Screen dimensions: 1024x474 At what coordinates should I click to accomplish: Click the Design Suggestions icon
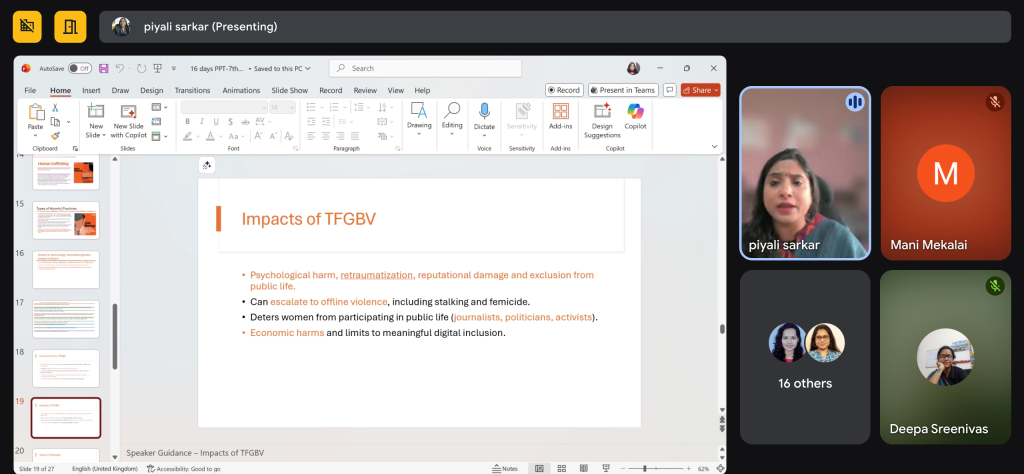click(602, 112)
